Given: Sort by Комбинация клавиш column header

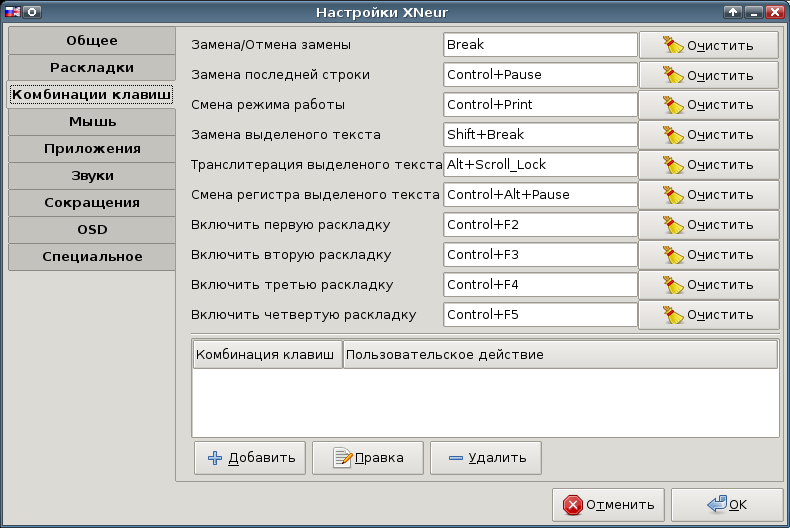Looking at the screenshot, I should tap(268, 355).
